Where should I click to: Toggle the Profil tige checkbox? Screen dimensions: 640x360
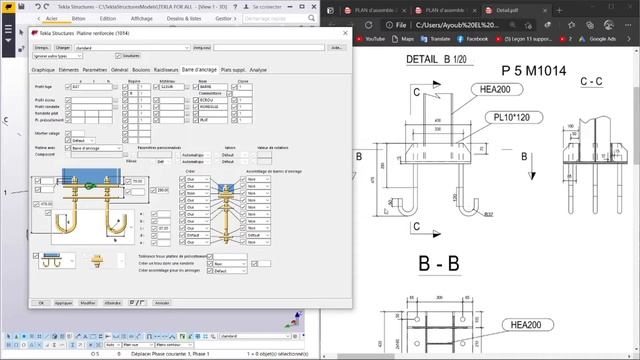[x=68, y=87]
